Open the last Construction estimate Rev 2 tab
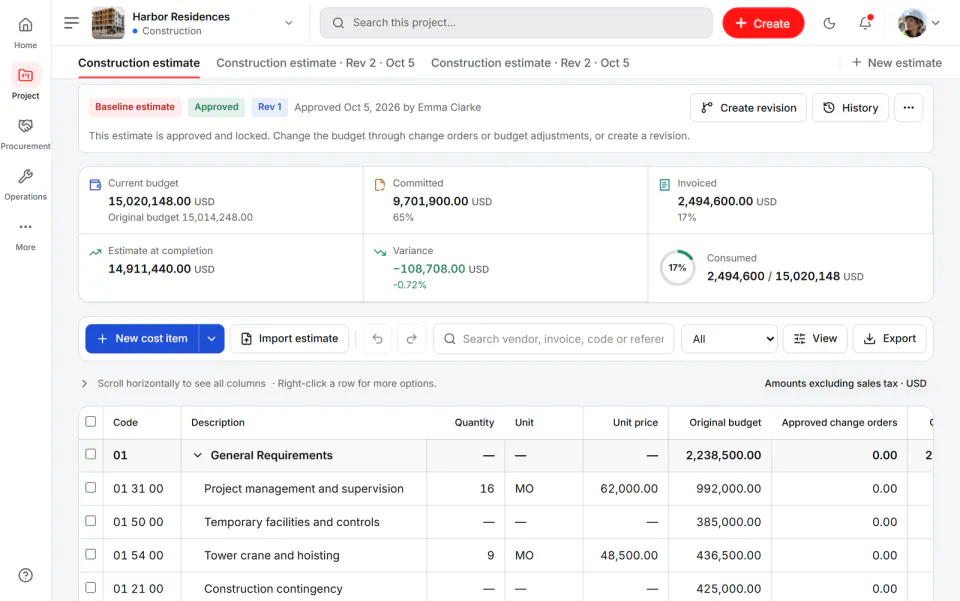This screenshot has width=960, height=601. click(530, 63)
